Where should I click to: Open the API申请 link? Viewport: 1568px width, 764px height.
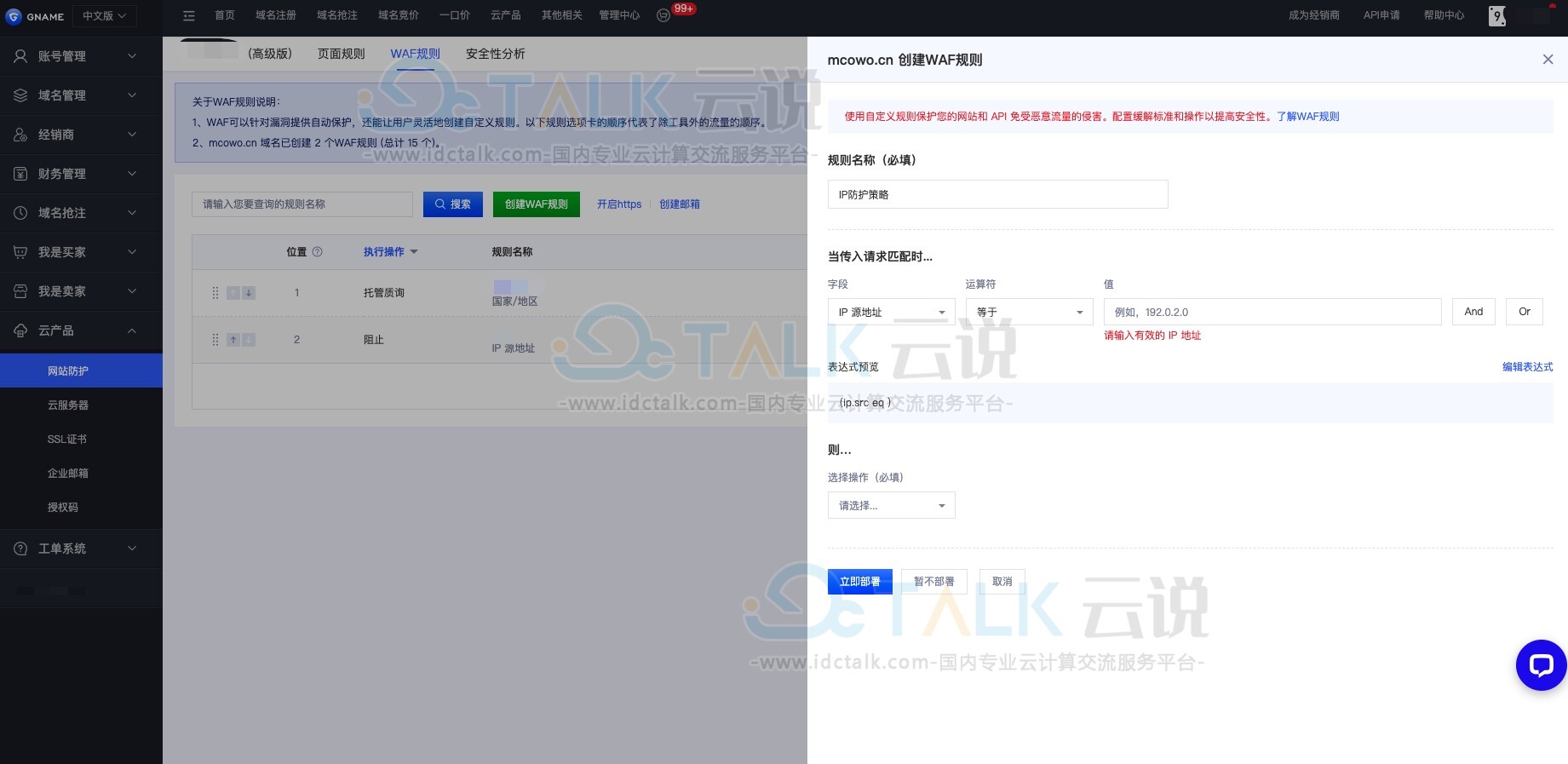click(x=1381, y=15)
